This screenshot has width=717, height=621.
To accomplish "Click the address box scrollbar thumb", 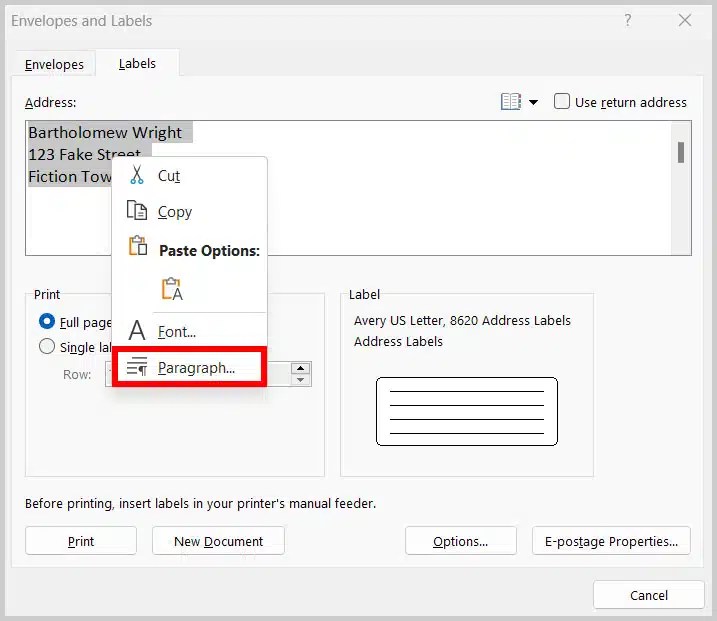I will [x=681, y=152].
